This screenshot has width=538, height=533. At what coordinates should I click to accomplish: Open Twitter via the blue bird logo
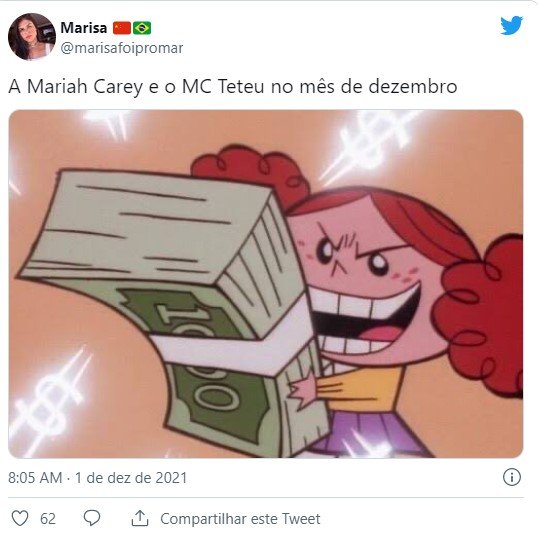[511, 25]
